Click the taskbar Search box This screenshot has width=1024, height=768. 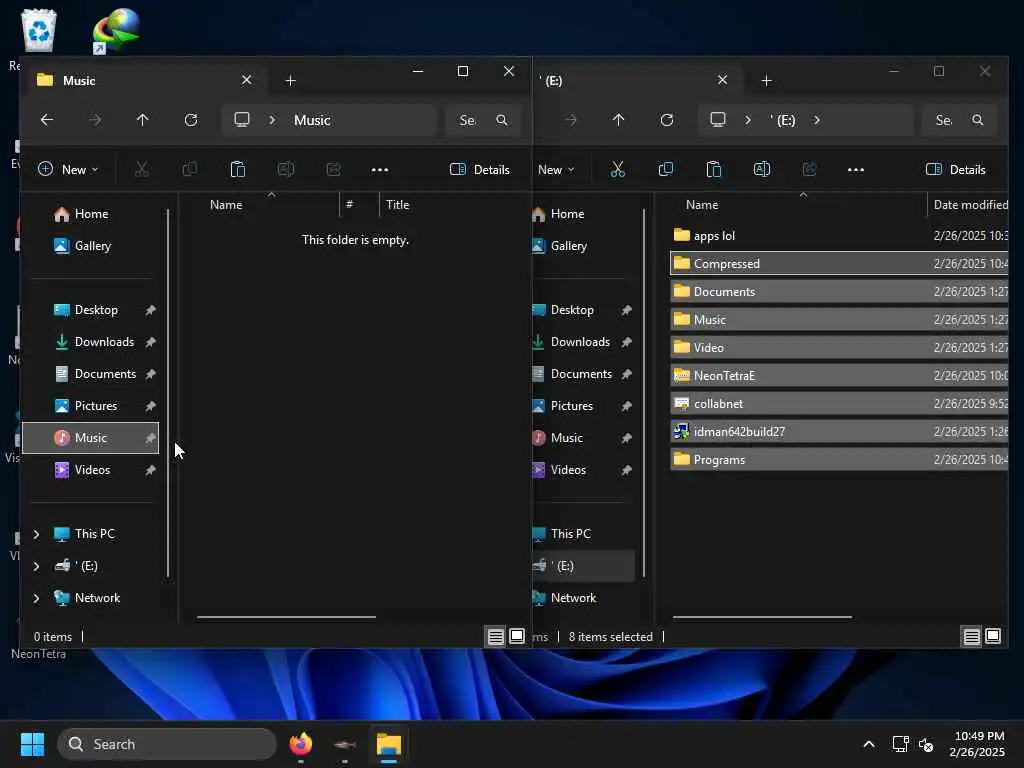[167, 744]
